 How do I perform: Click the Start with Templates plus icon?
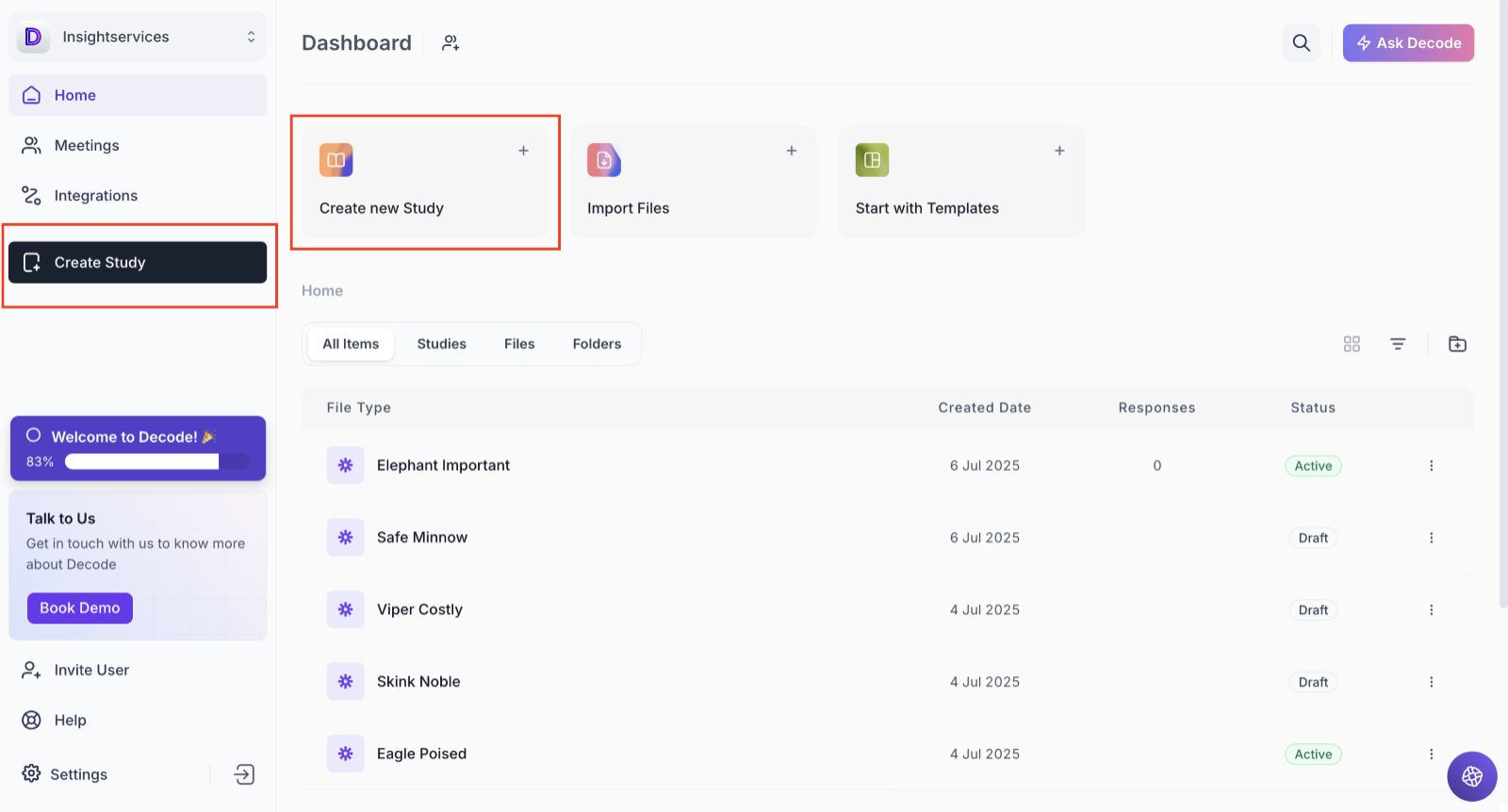(1059, 151)
